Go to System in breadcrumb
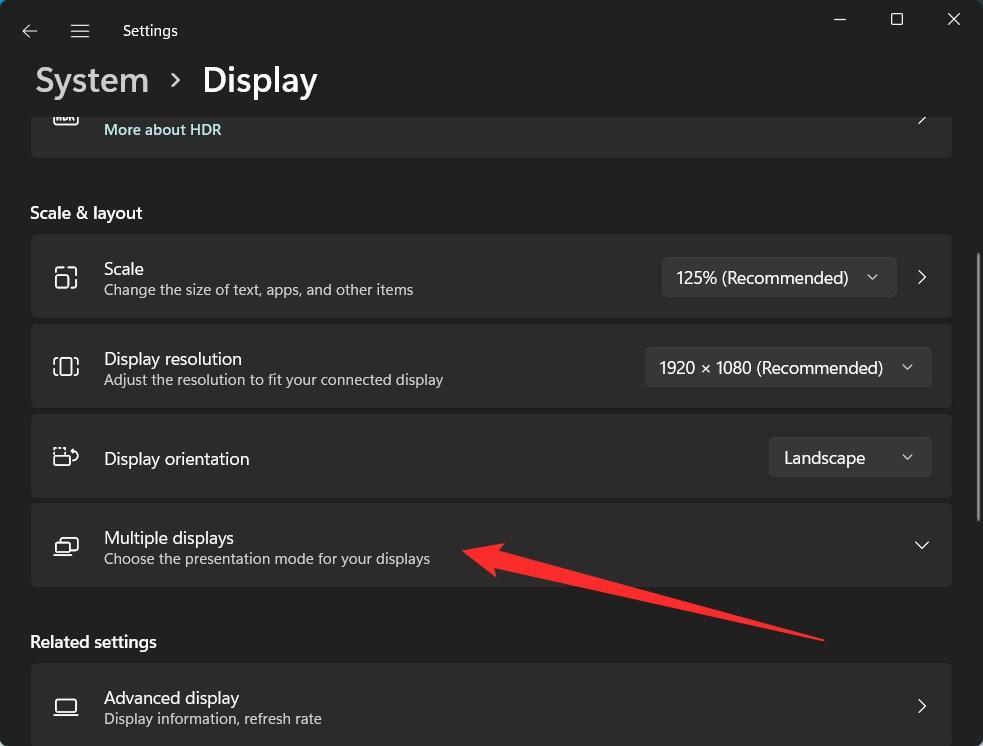The width and height of the screenshot is (983, 746). coord(92,80)
